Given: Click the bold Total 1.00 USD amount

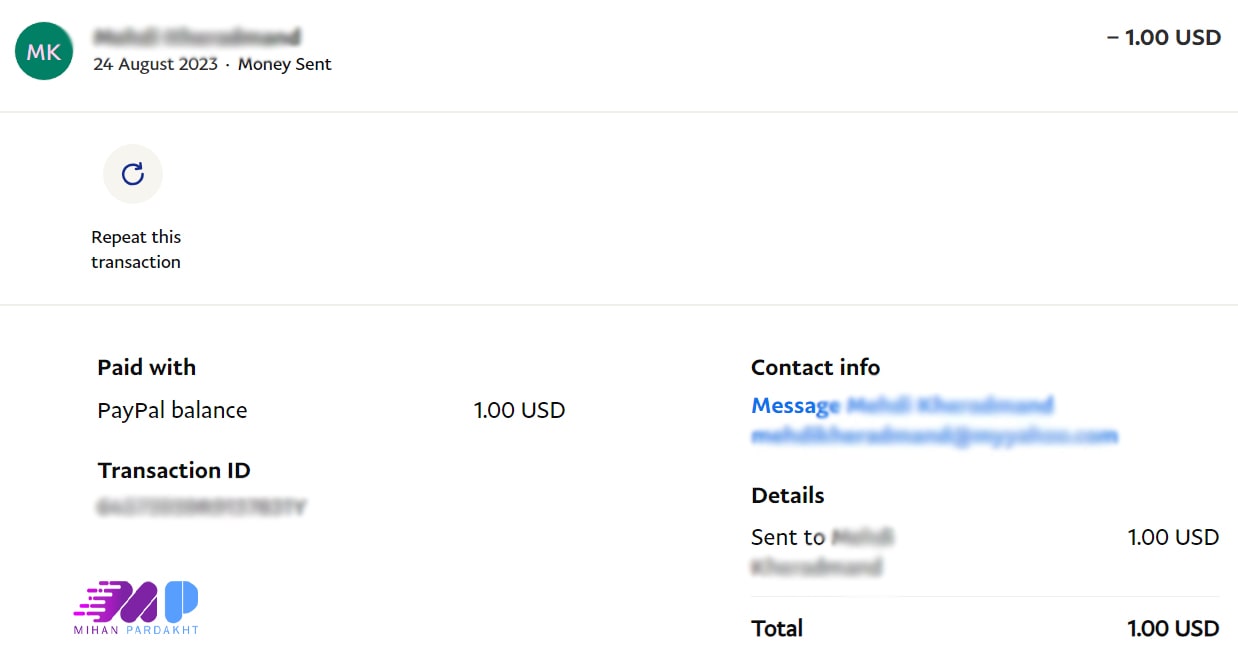Looking at the screenshot, I should pyautogui.click(x=1173, y=628).
